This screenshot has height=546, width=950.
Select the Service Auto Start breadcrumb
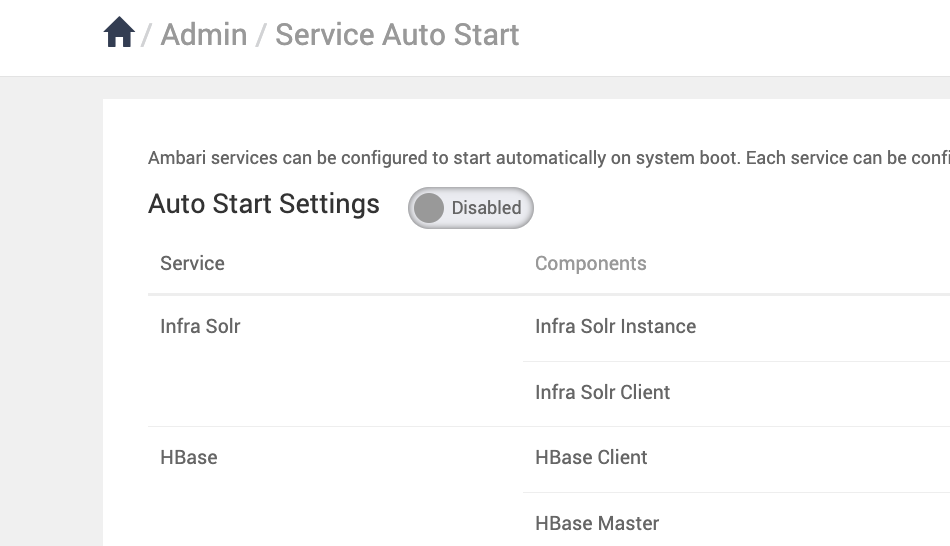[397, 35]
